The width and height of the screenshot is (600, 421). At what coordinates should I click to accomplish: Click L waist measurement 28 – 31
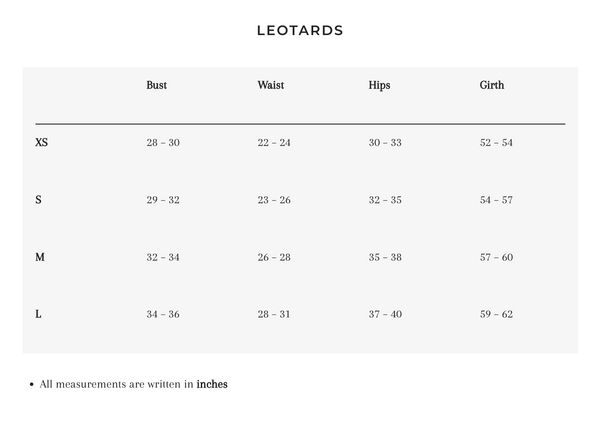(x=274, y=314)
